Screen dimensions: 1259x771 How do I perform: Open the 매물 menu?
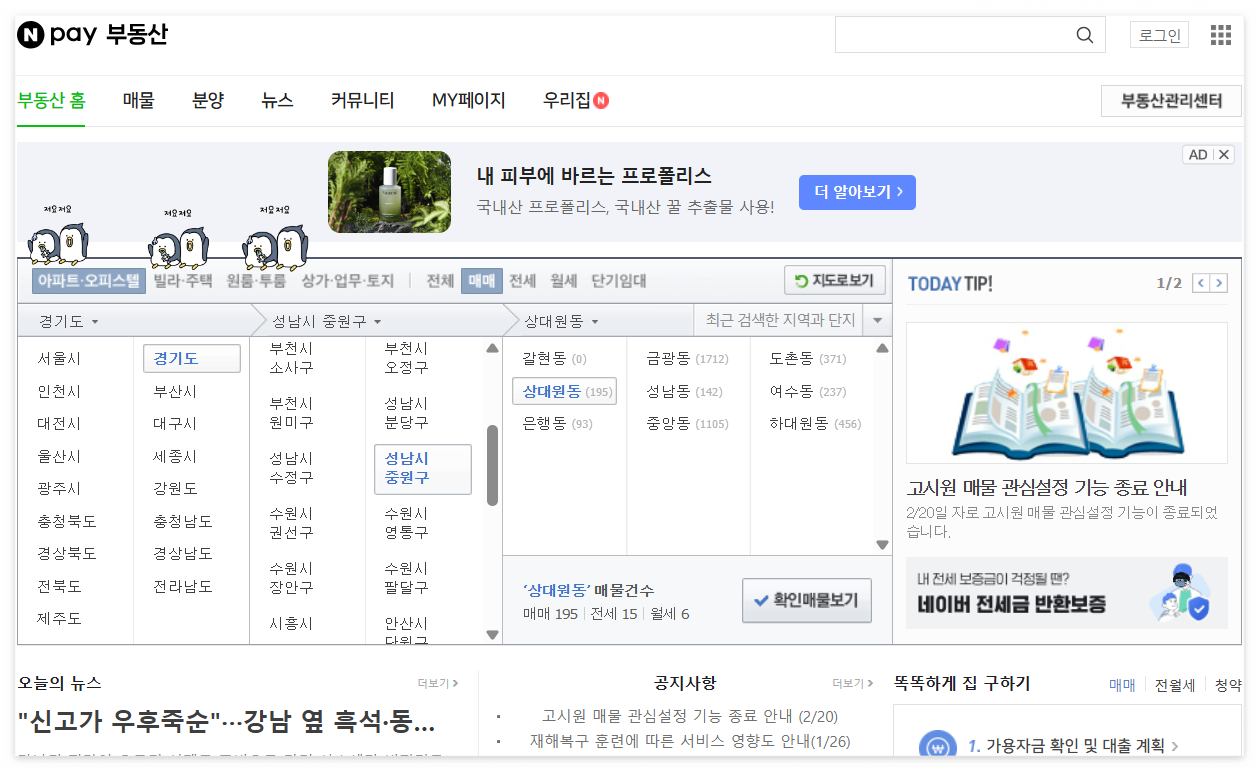[139, 100]
